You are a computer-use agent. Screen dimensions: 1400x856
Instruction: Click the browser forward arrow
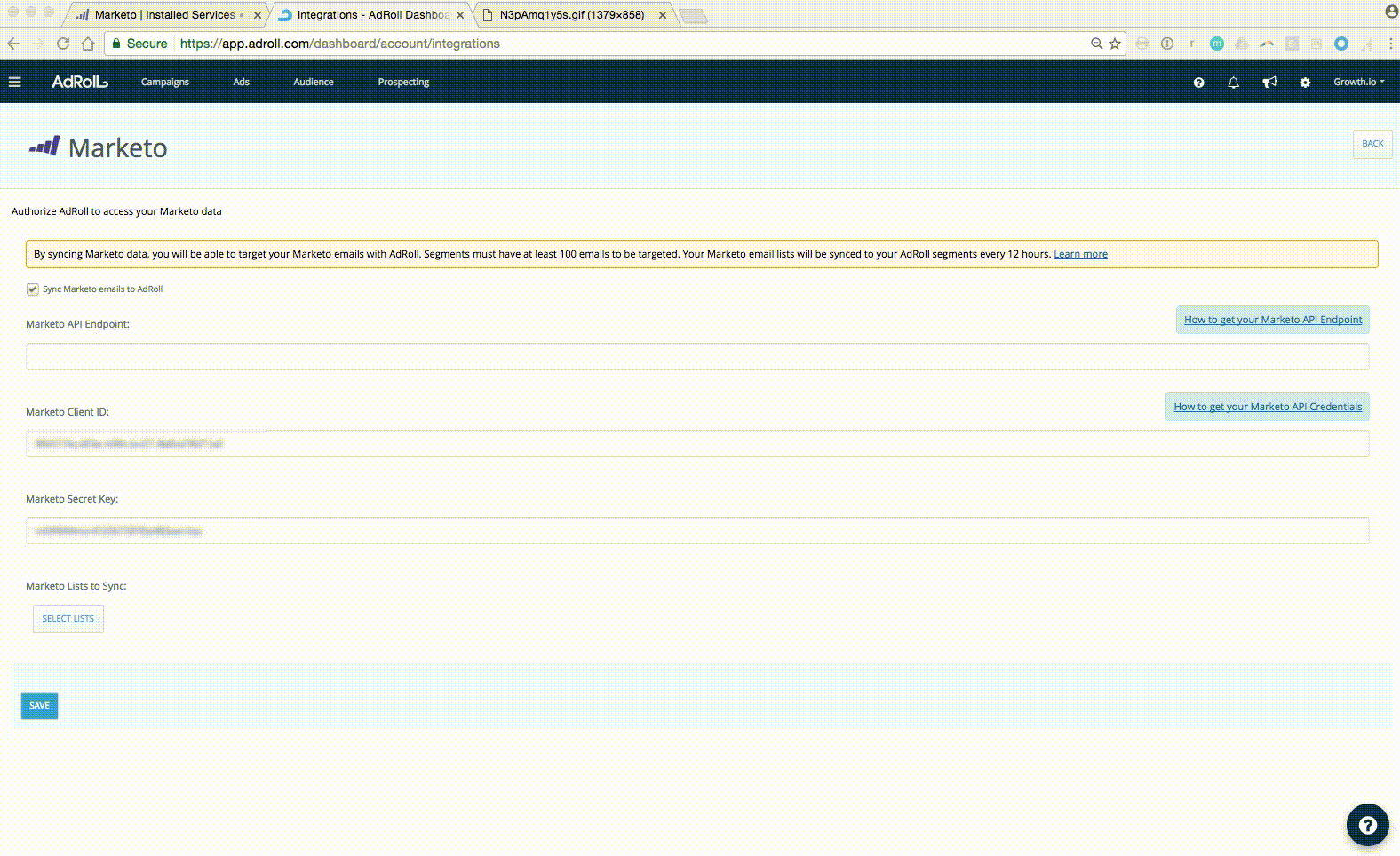(38, 44)
